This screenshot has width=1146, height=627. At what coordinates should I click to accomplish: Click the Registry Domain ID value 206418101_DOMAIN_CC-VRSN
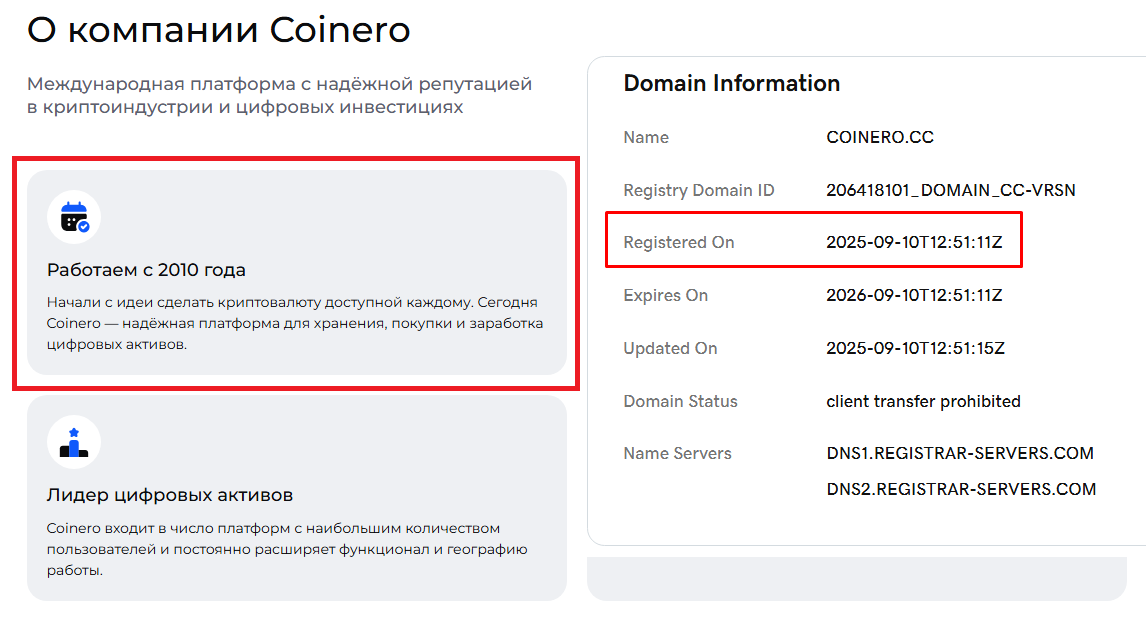point(951,190)
